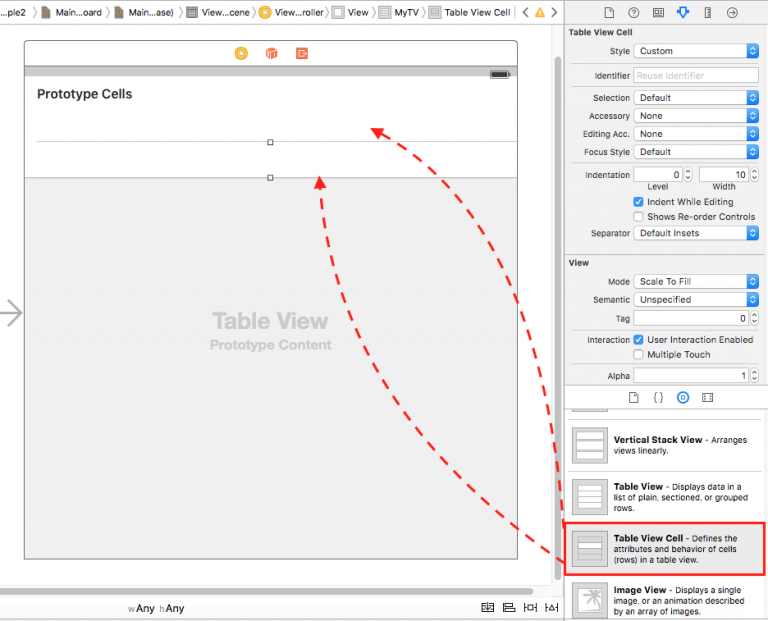The image size is (768, 621).
Task: Open the Accessory dropdown
Action: tap(696, 116)
